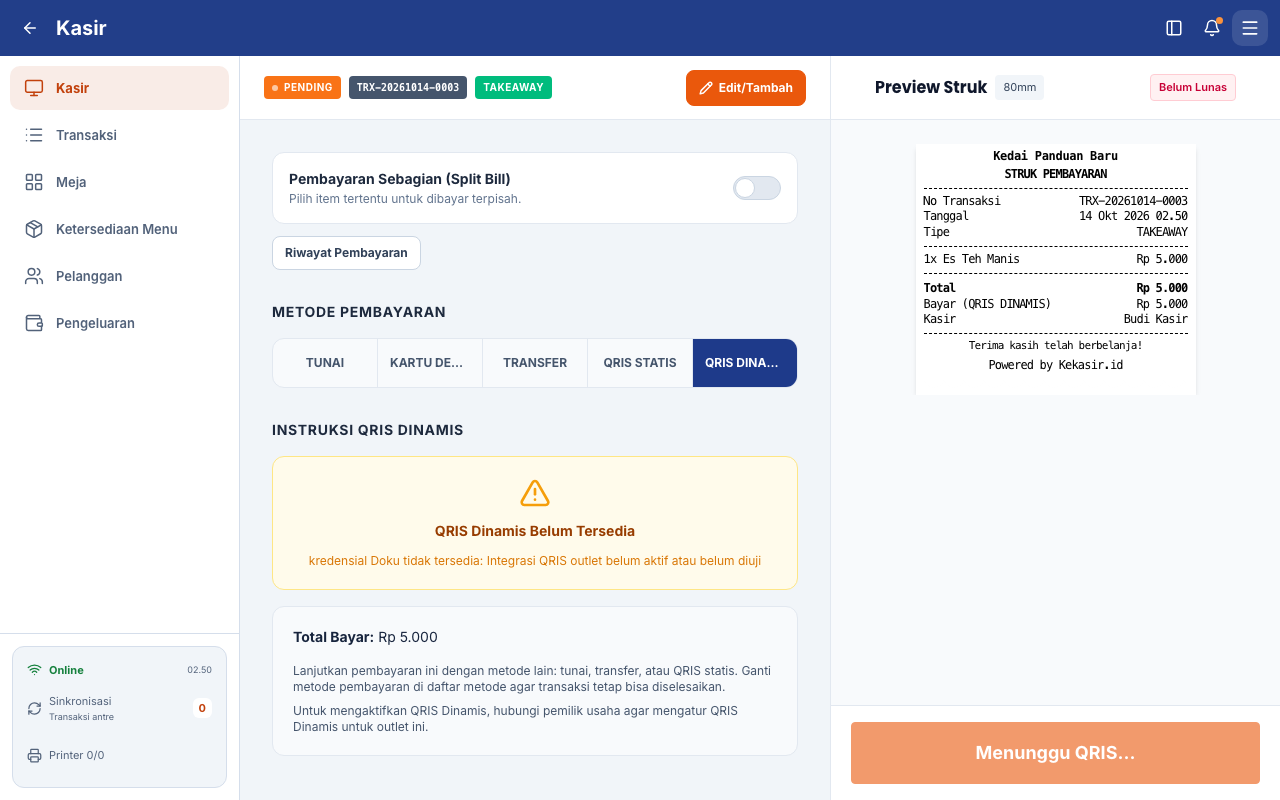Image resolution: width=1280 pixels, height=800 pixels.
Task: Click the Ketersediaan Menu box icon
Action: [x=34, y=229]
